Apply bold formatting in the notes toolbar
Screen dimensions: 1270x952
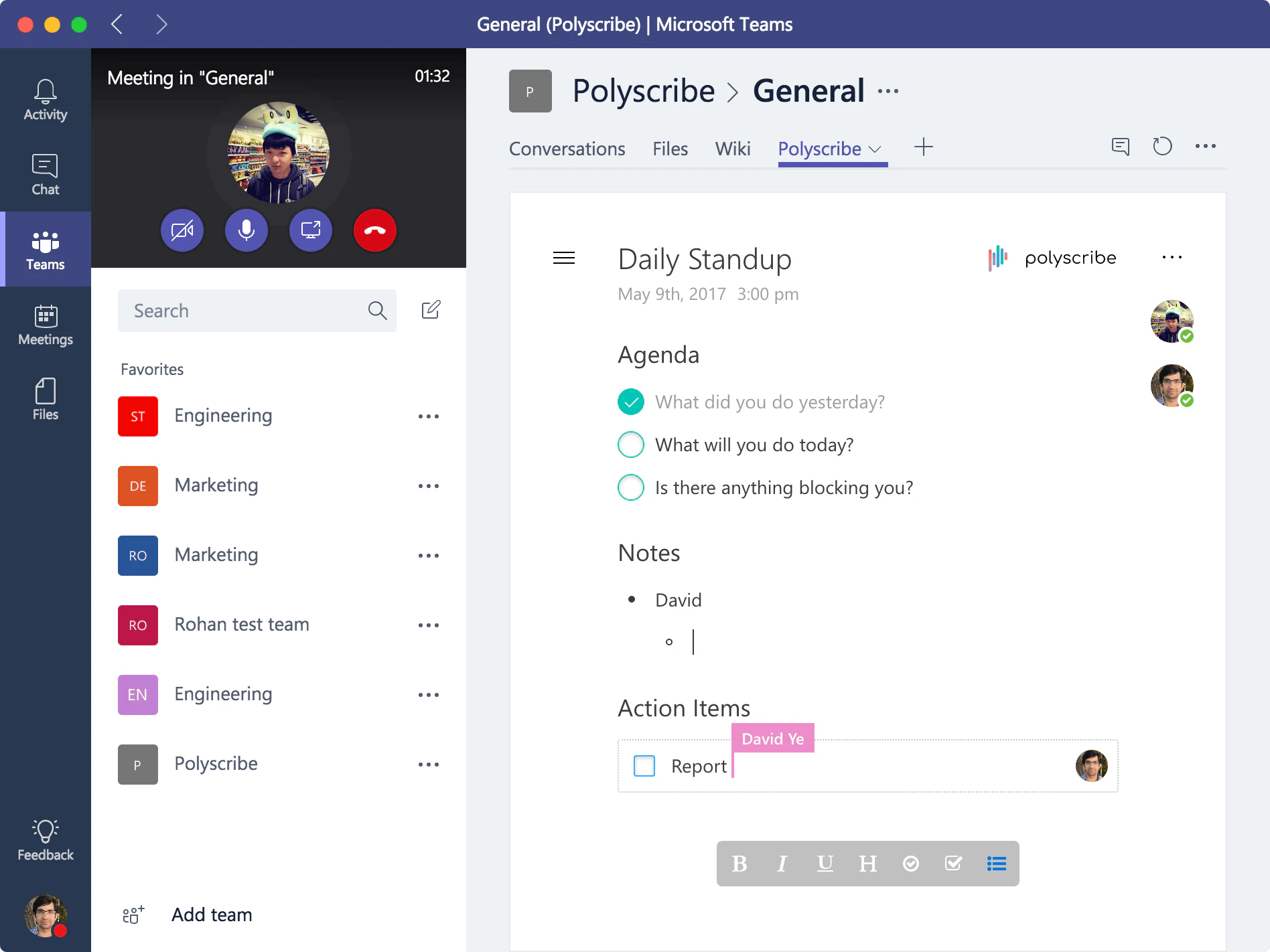click(739, 864)
